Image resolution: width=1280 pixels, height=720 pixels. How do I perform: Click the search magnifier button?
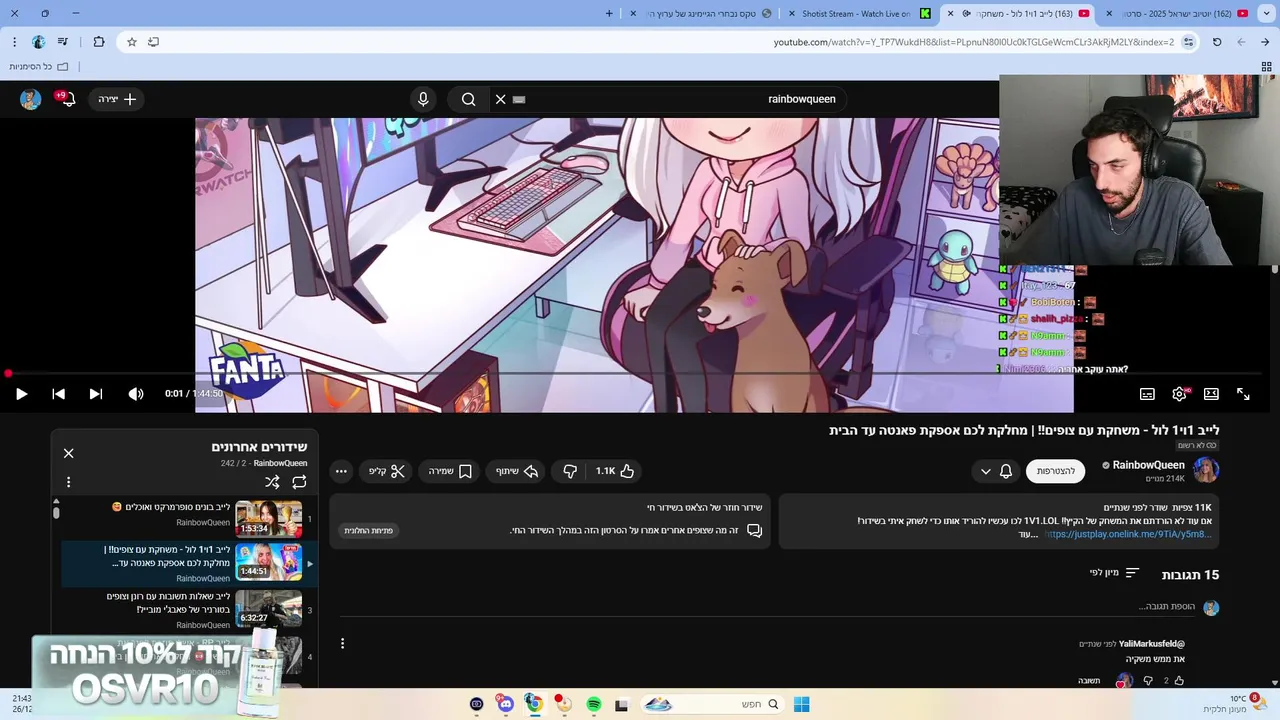coord(468,99)
